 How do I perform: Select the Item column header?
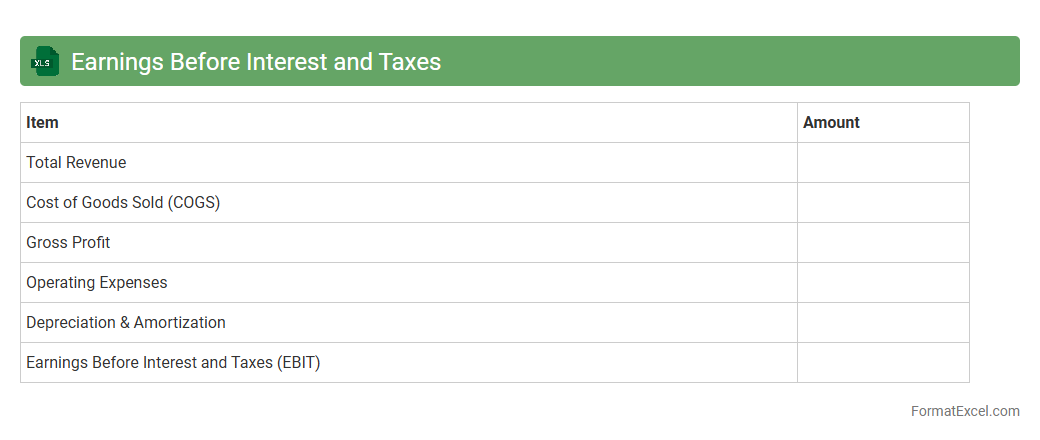tap(42, 122)
